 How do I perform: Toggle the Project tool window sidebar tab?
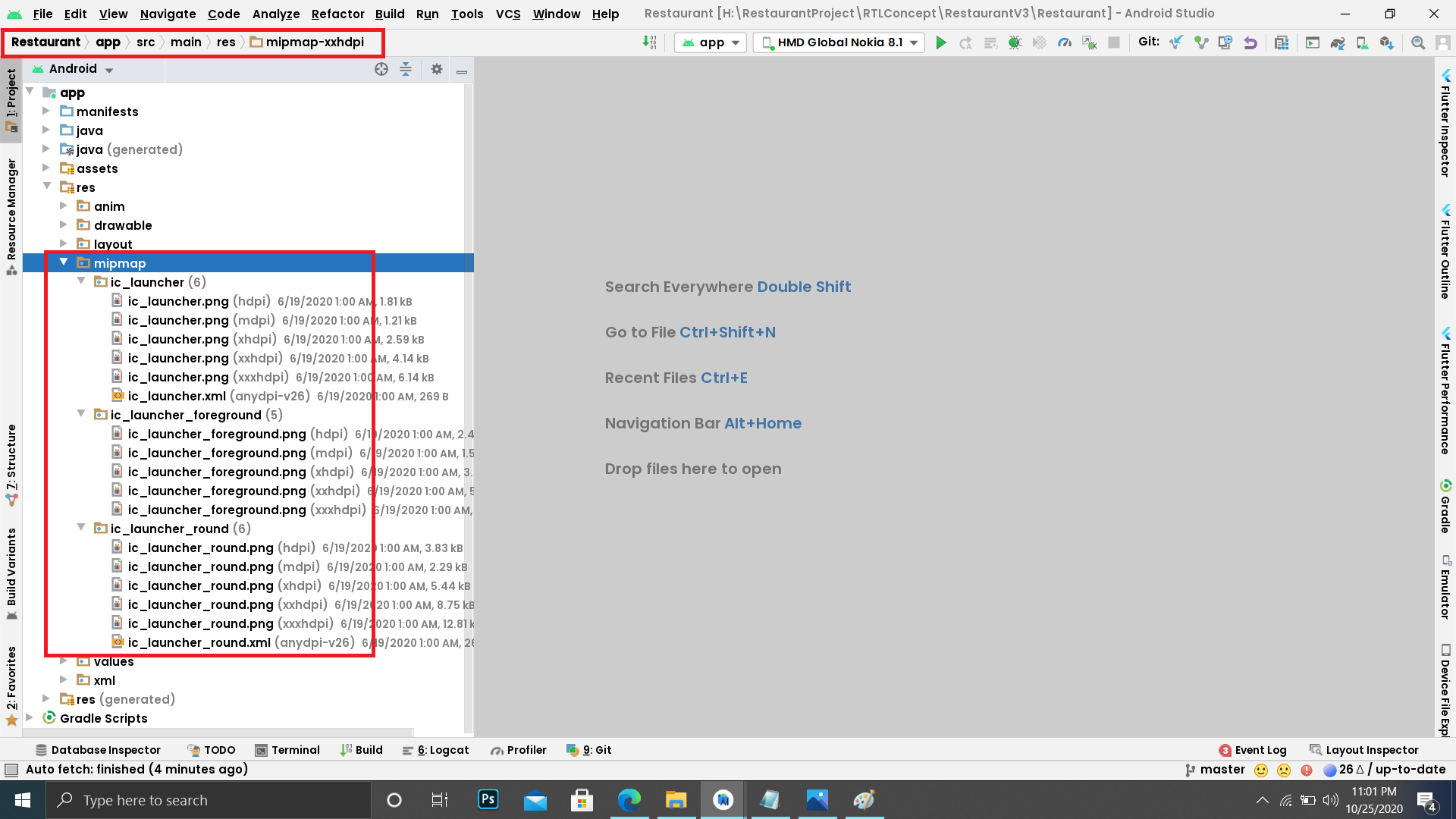click(x=11, y=99)
